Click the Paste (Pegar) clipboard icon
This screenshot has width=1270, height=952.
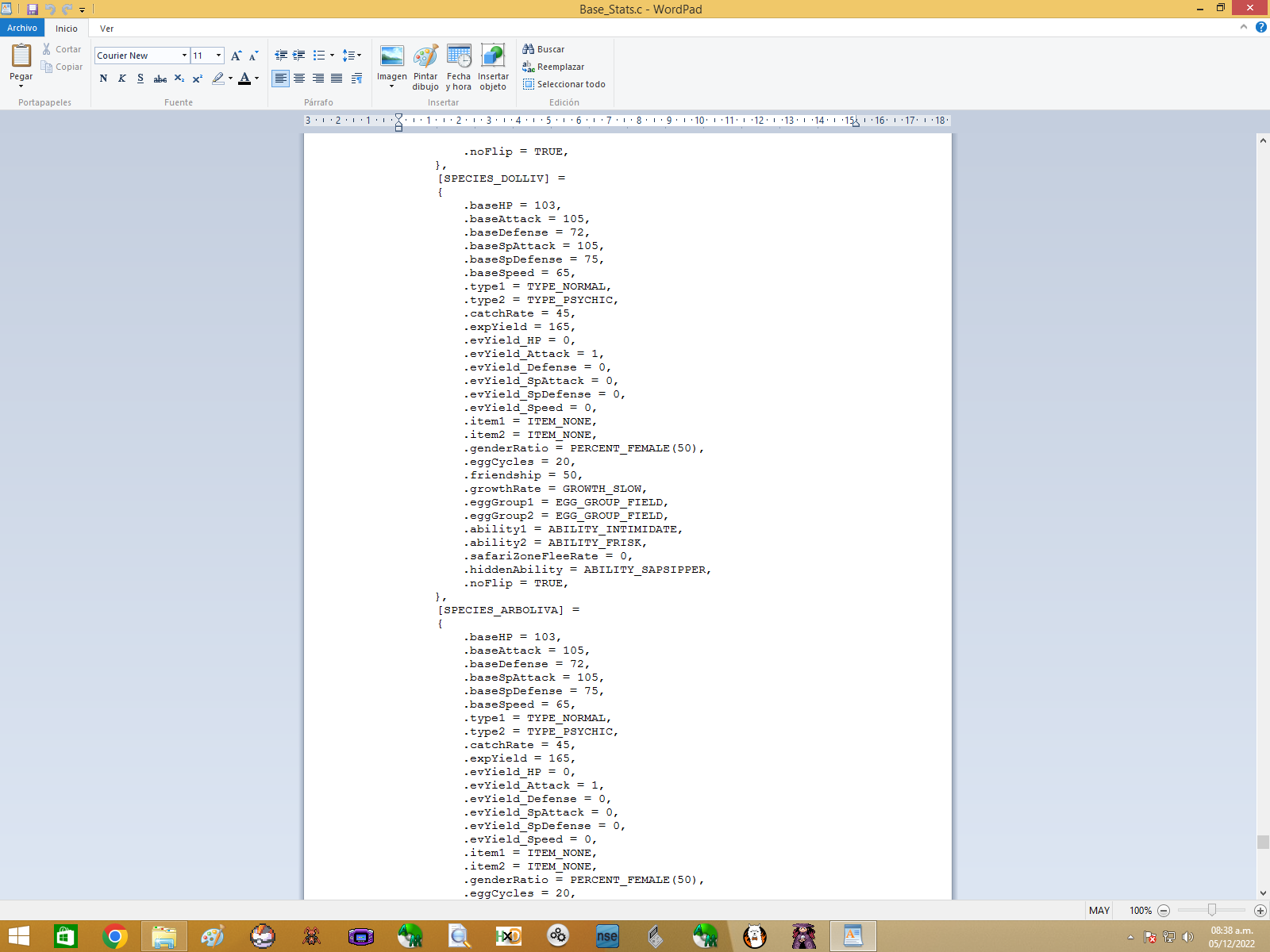pos(21,56)
